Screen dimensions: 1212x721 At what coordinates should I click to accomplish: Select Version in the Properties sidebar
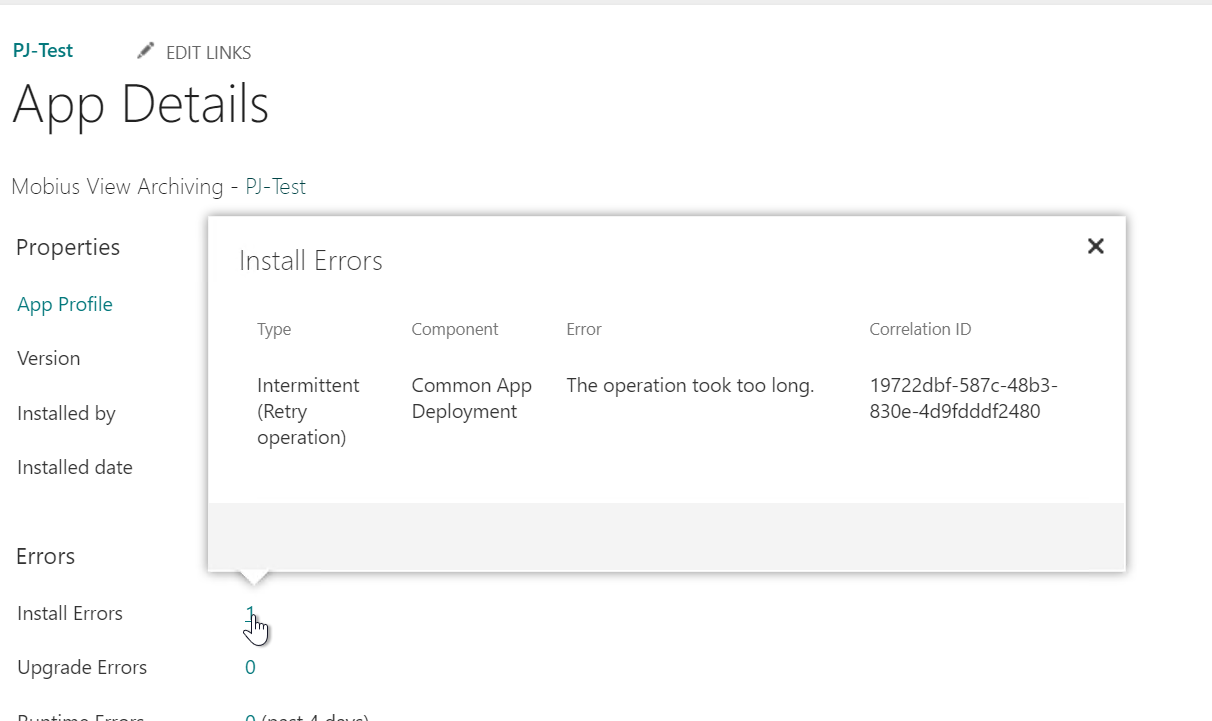[x=48, y=358]
